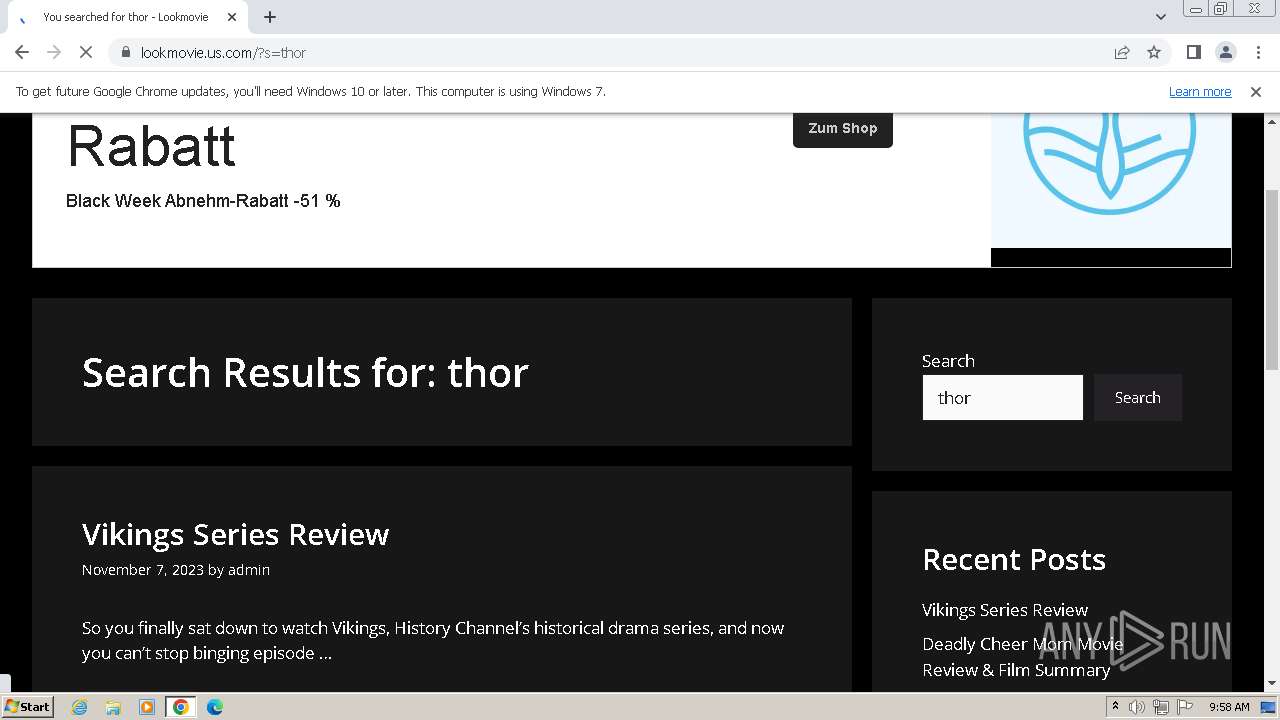
Task: Launch Internet Explorer from taskbar
Action: (80, 707)
